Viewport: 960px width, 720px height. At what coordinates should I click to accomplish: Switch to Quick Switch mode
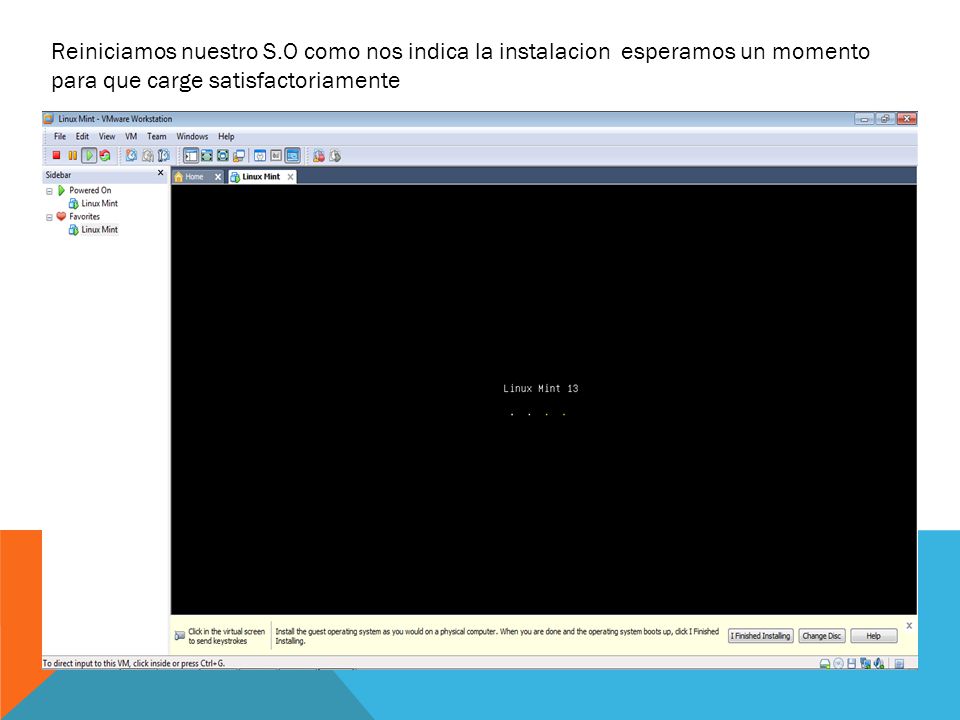tap(207, 156)
